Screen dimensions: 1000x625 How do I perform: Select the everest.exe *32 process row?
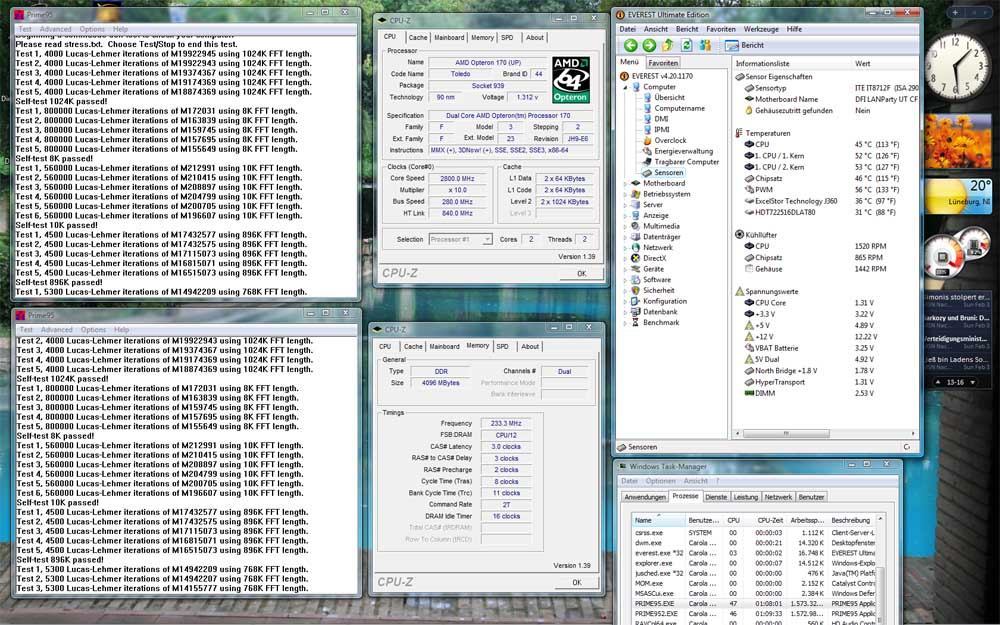click(754, 554)
